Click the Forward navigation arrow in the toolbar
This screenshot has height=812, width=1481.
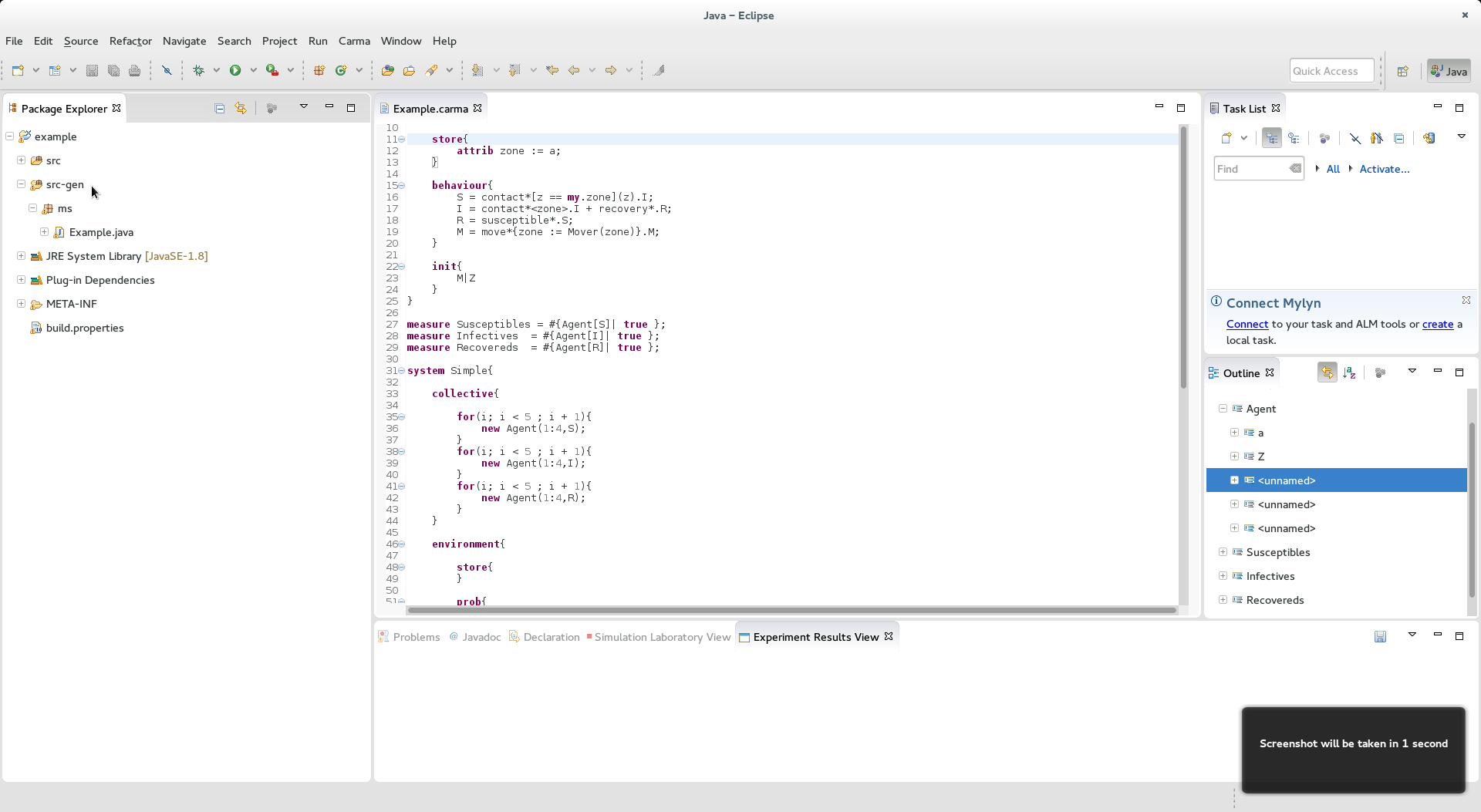click(x=611, y=70)
